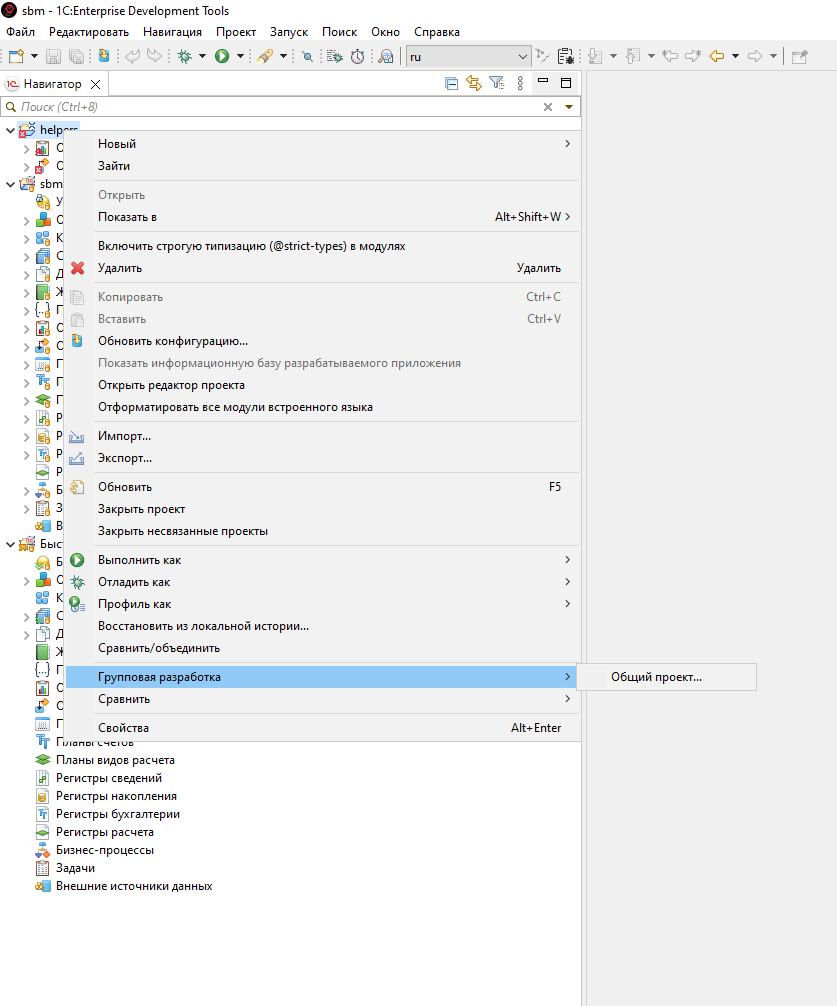The image size is (837, 1006).
Task: Click the Navigator filter funnel icon
Action: click(496, 84)
